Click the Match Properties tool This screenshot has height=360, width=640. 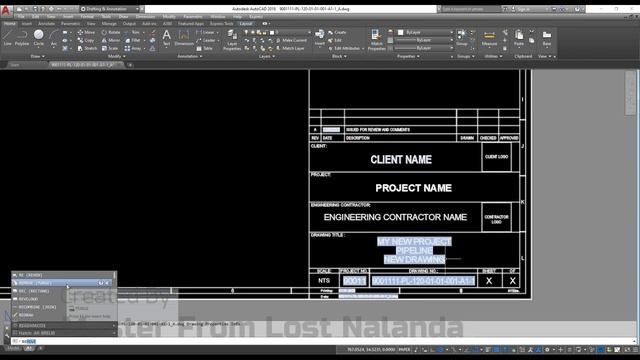376,40
